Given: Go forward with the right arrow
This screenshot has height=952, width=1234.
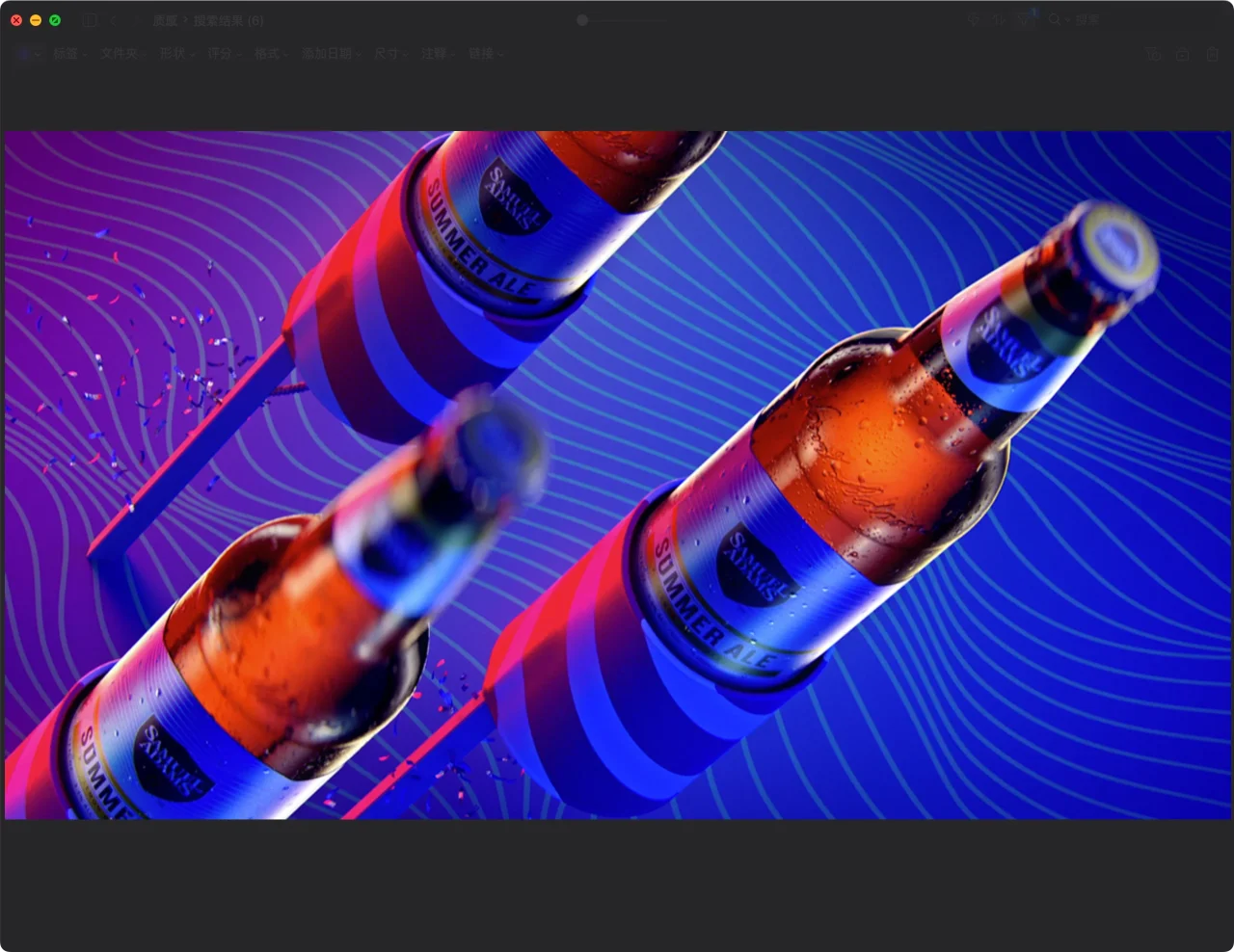Looking at the screenshot, I should pos(138,20).
